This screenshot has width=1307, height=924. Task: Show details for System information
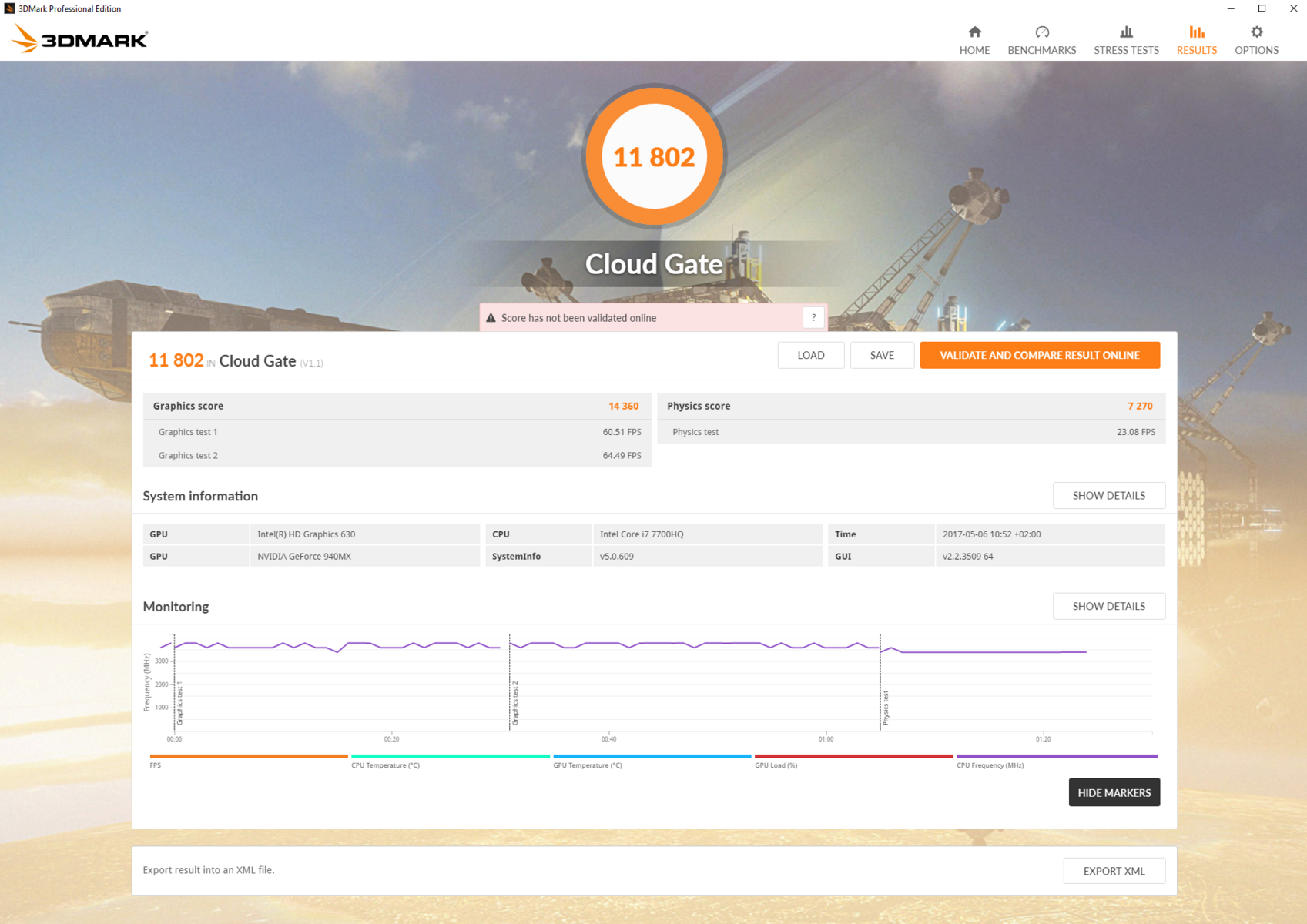(1109, 496)
